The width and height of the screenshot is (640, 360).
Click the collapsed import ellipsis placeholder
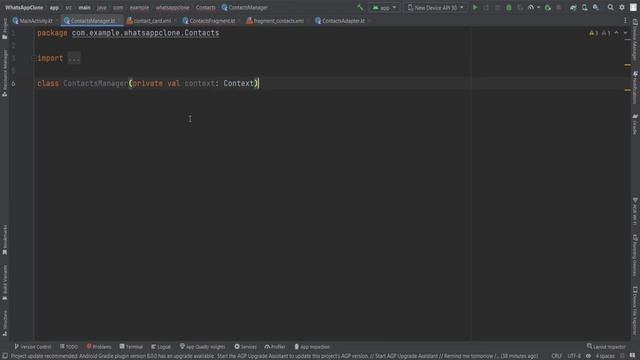74,58
